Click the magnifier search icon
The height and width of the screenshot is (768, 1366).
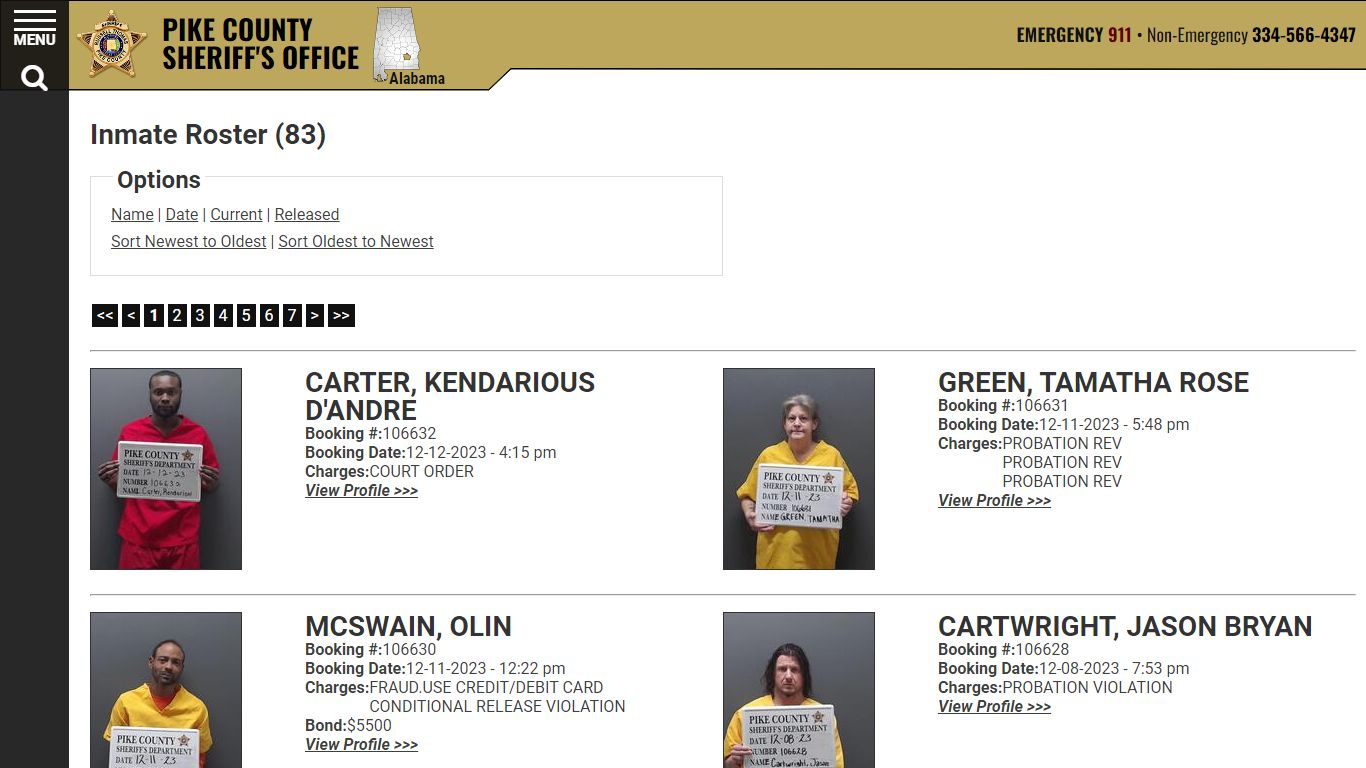coord(34,78)
